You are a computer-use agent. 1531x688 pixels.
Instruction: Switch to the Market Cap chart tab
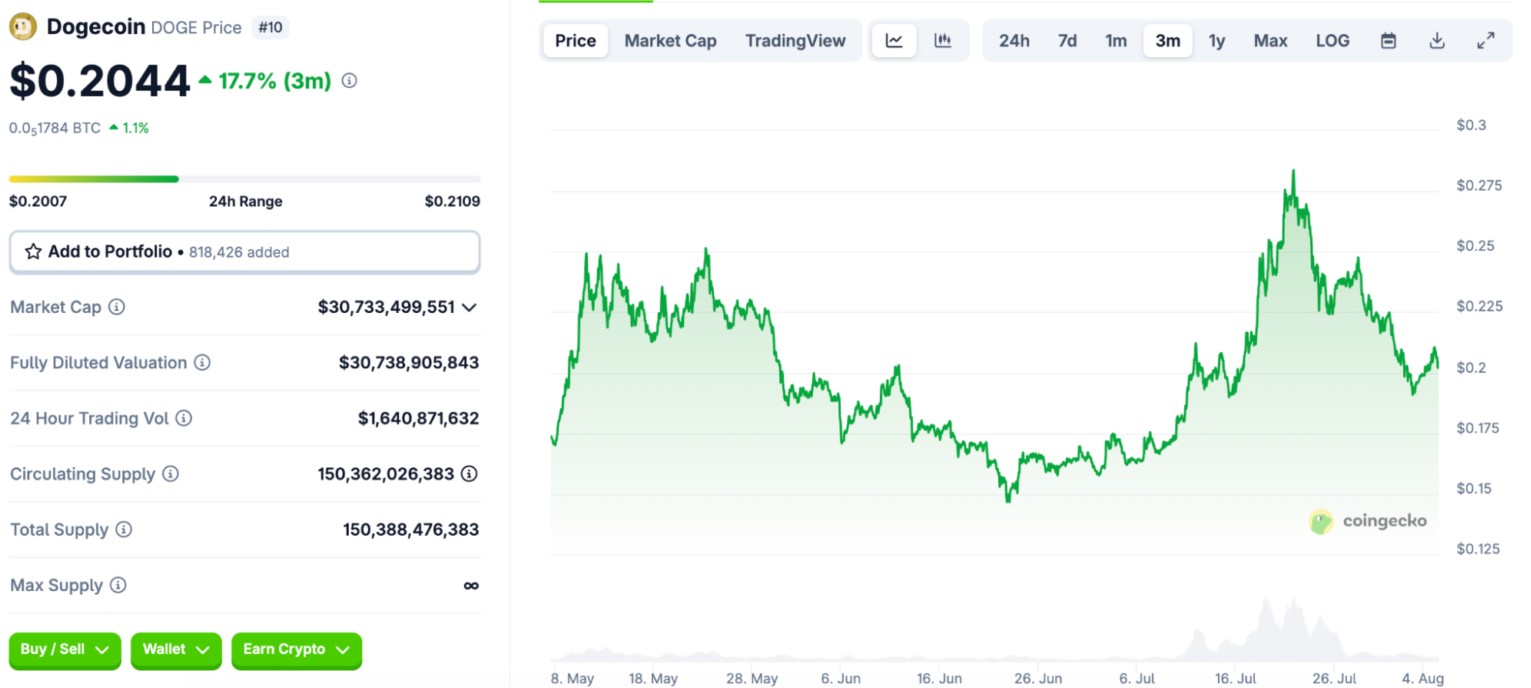(670, 40)
